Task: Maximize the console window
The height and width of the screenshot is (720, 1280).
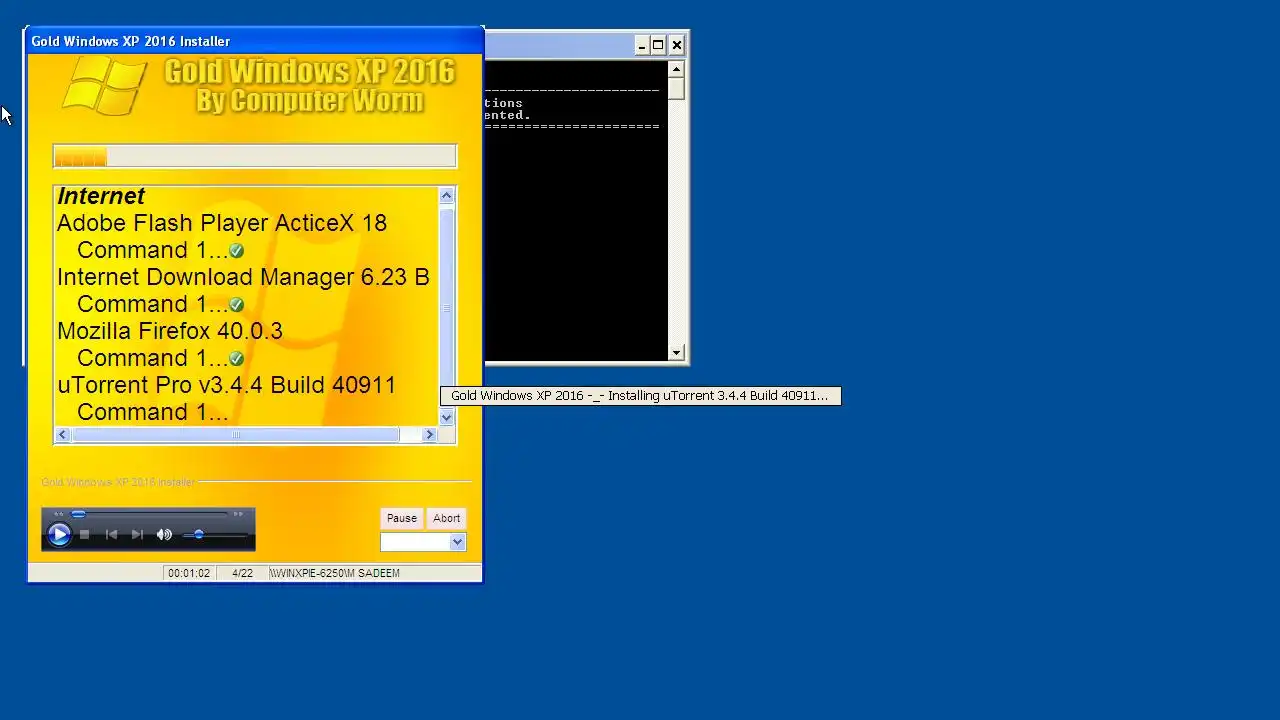Action: pos(658,45)
